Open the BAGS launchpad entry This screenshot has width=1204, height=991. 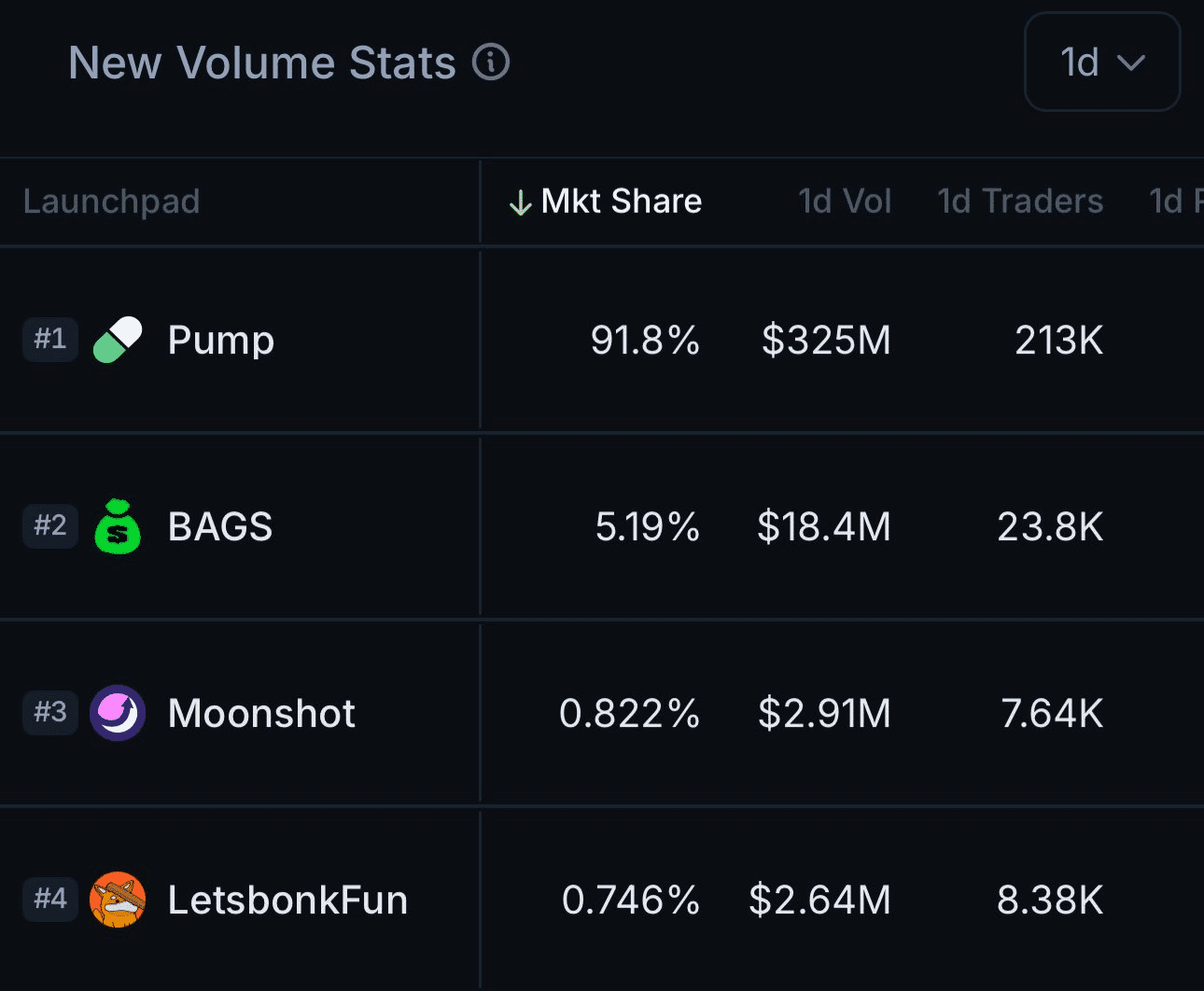pos(219,526)
